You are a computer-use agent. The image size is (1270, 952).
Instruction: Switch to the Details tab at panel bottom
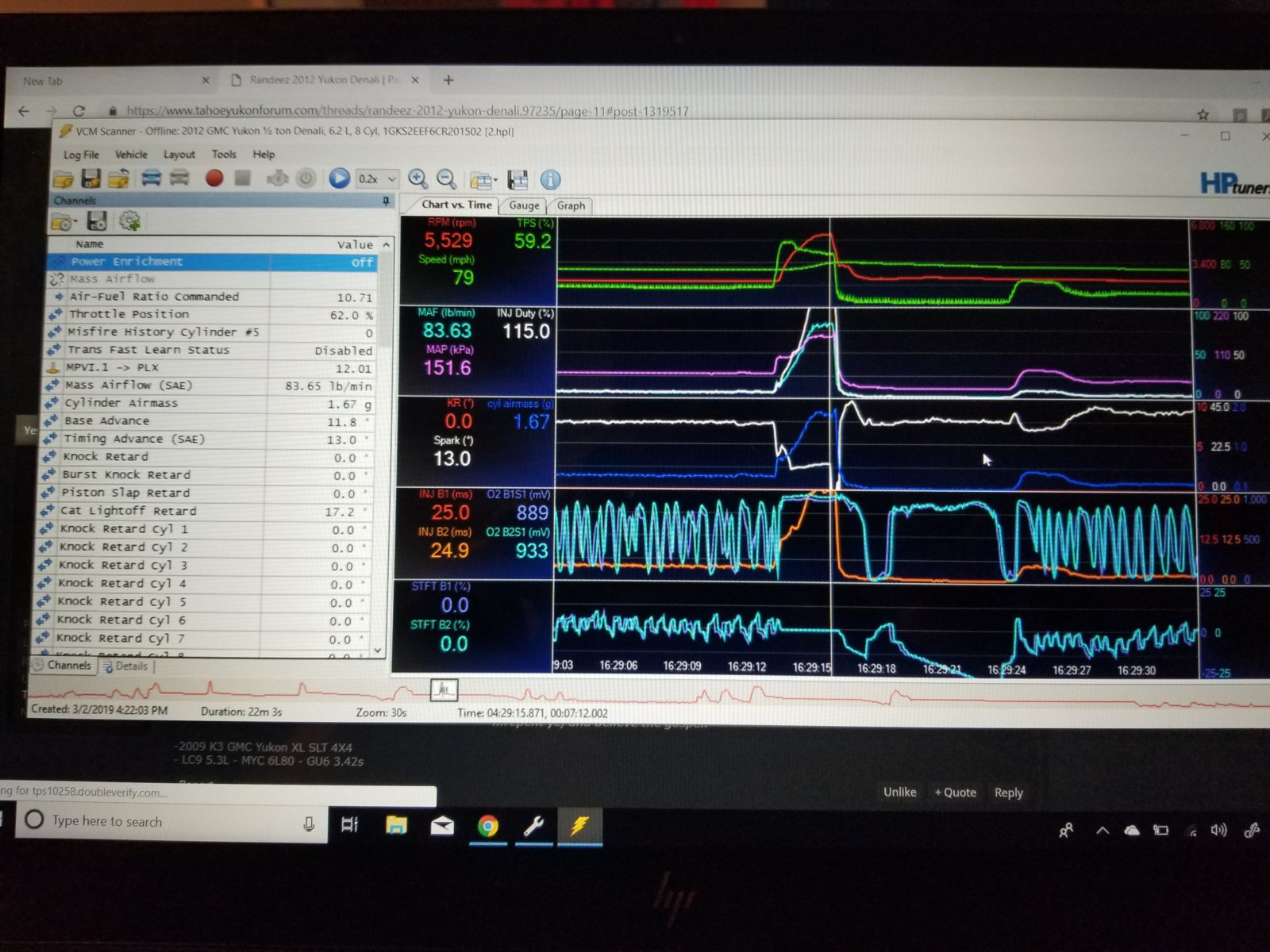pyautogui.click(x=125, y=666)
